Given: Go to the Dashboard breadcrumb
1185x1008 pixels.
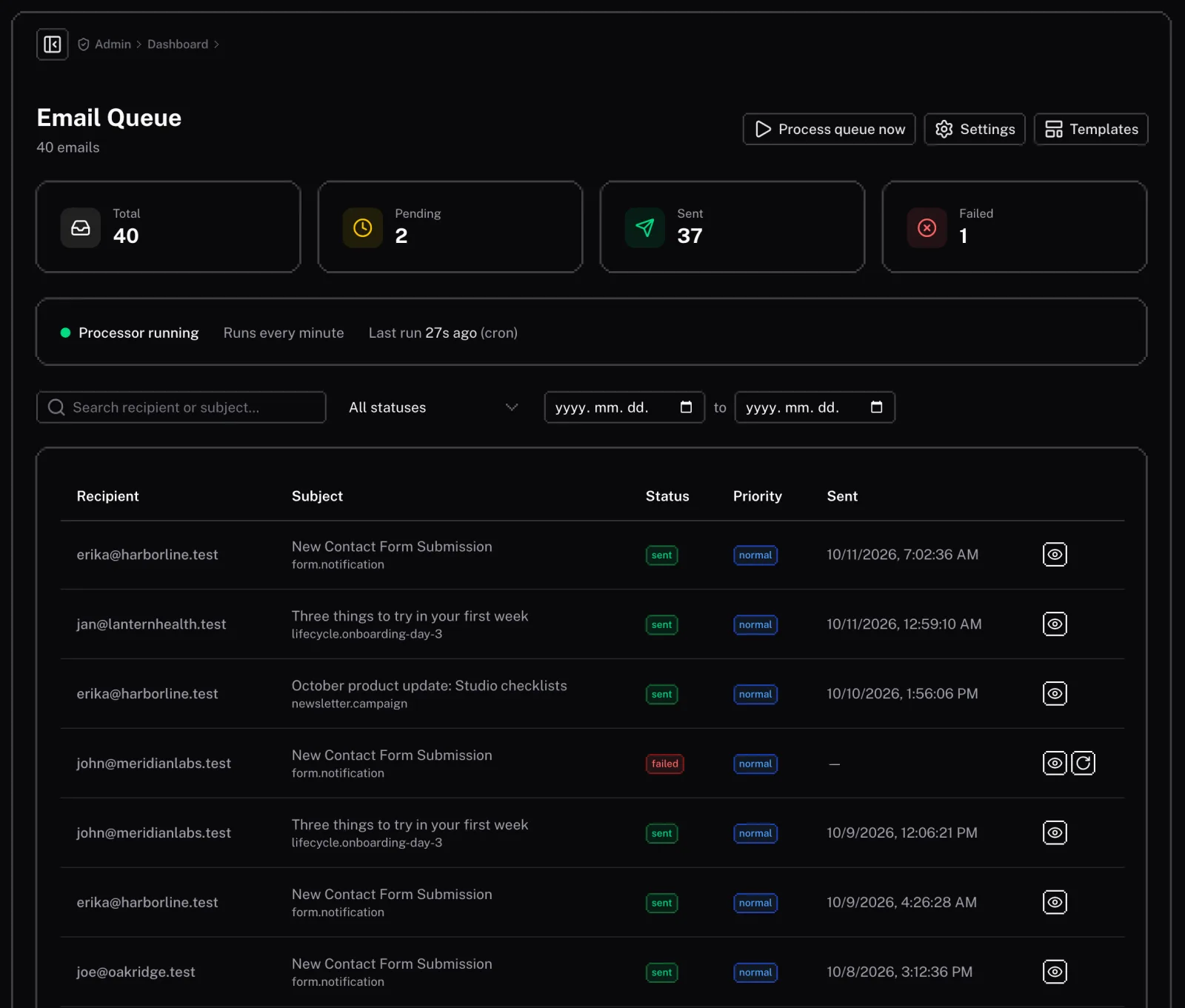Looking at the screenshot, I should (178, 44).
